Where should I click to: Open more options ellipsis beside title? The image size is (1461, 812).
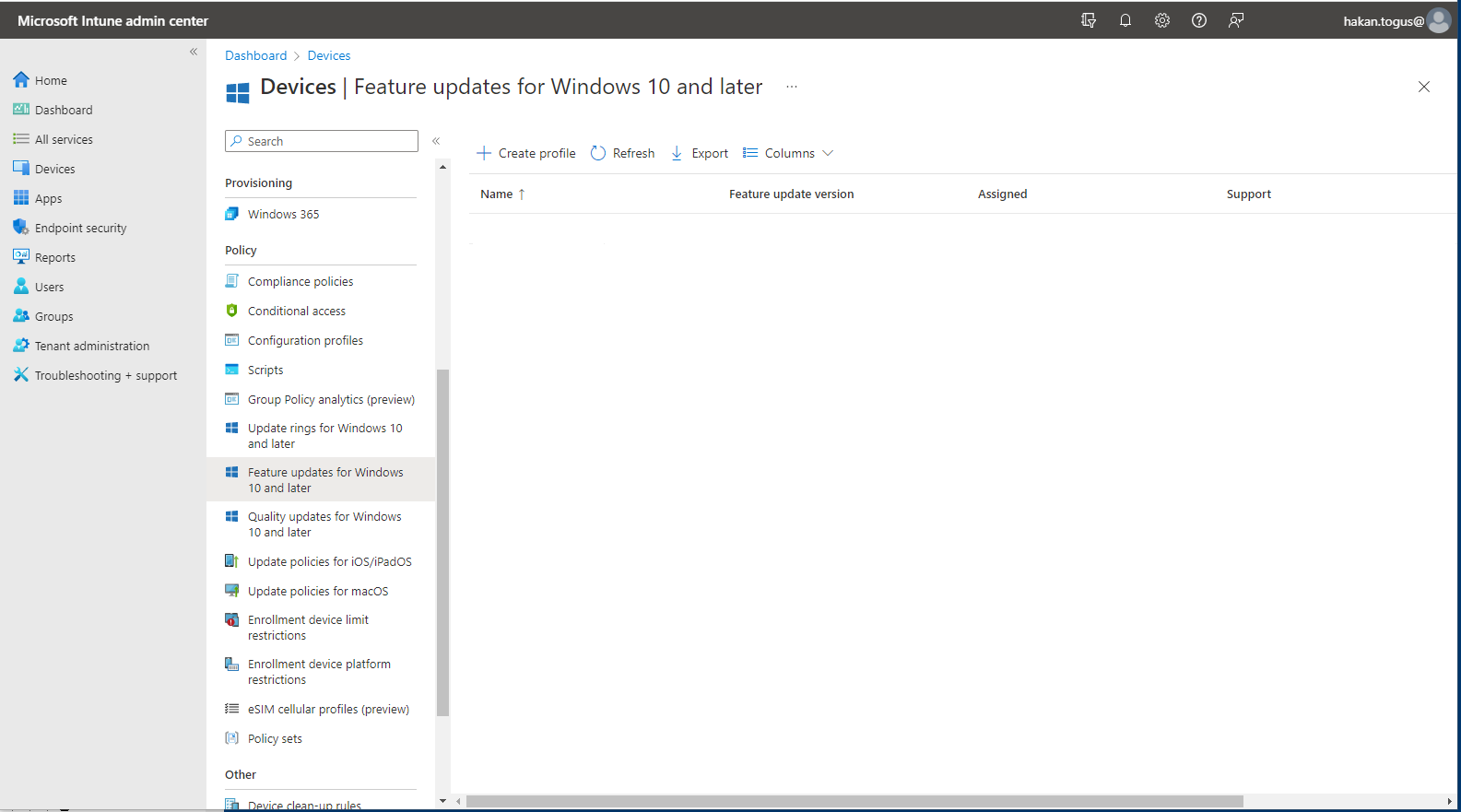click(792, 87)
